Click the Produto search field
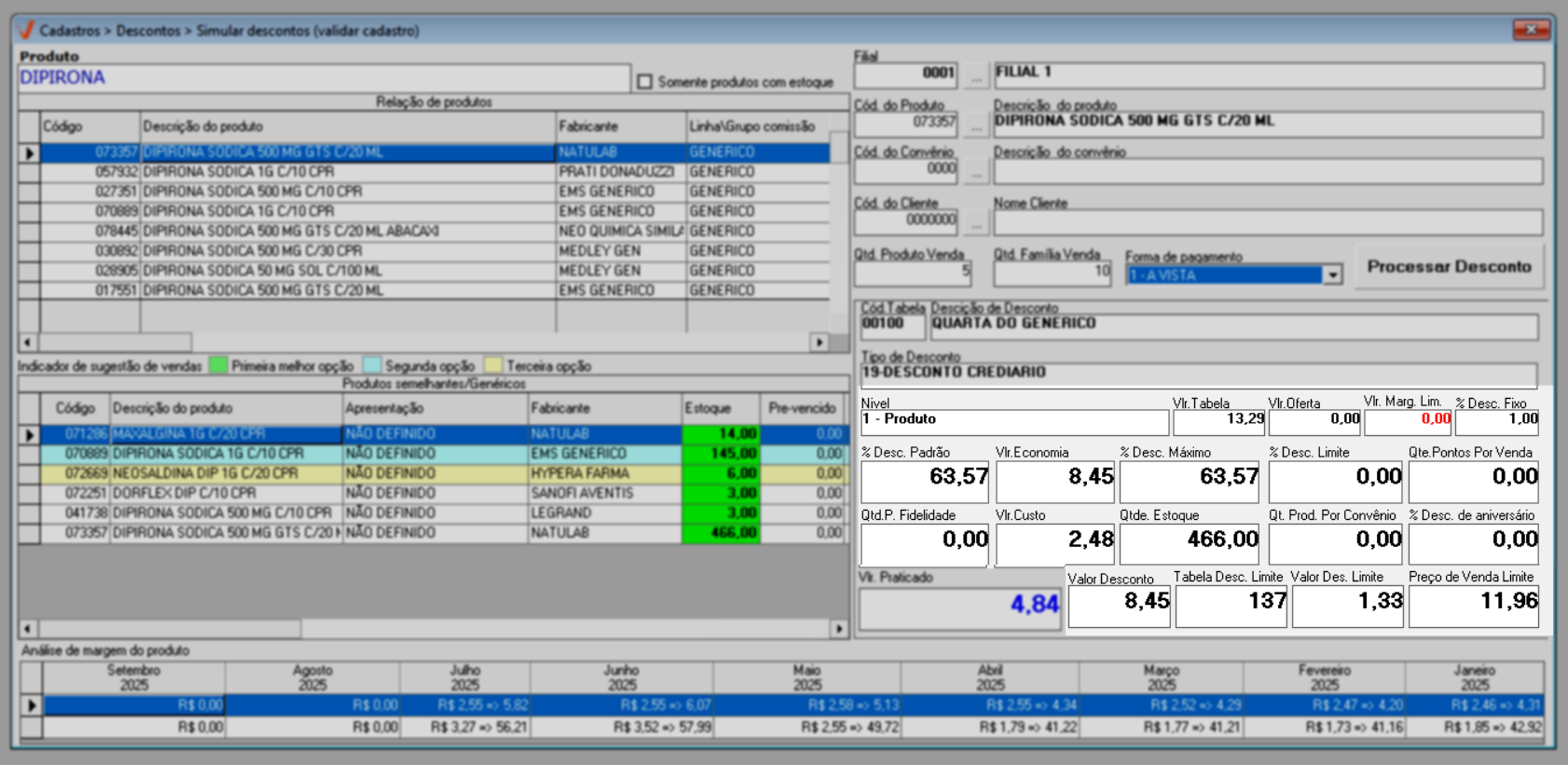Screen dimensions: 1568x765 (323, 78)
